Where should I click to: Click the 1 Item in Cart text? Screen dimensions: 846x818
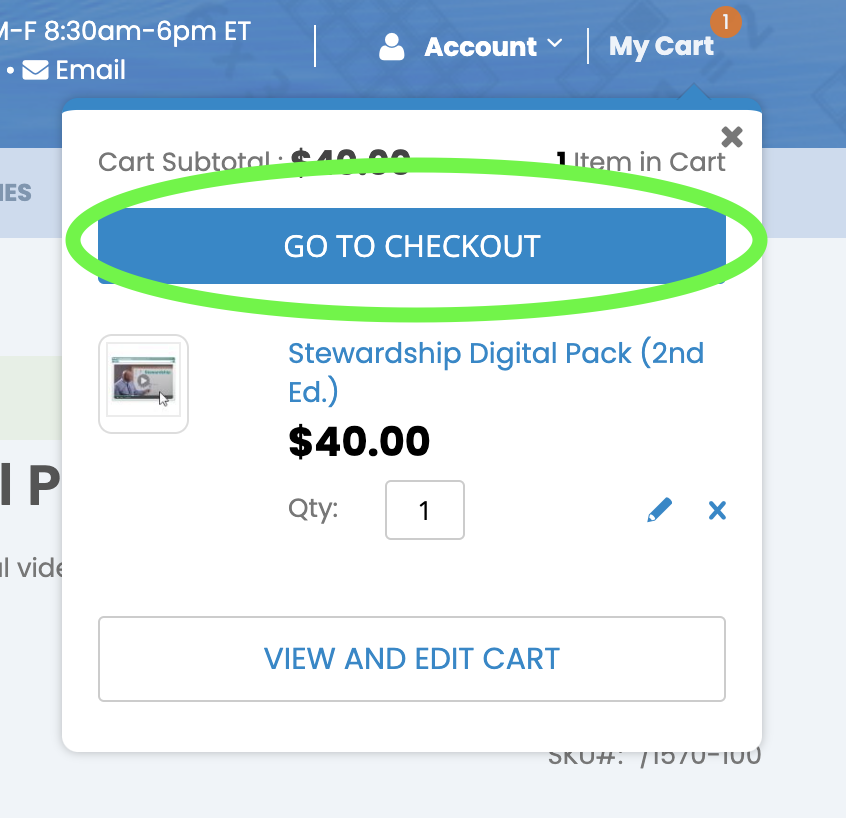click(x=641, y=160)
